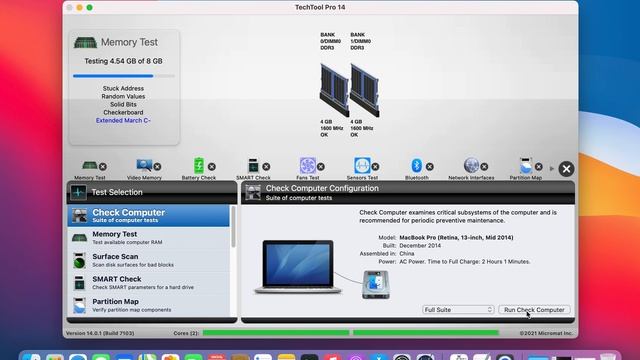Click the Check Computer list icon
The width and height of the screenshot is (640, 360).
(79, 216)
